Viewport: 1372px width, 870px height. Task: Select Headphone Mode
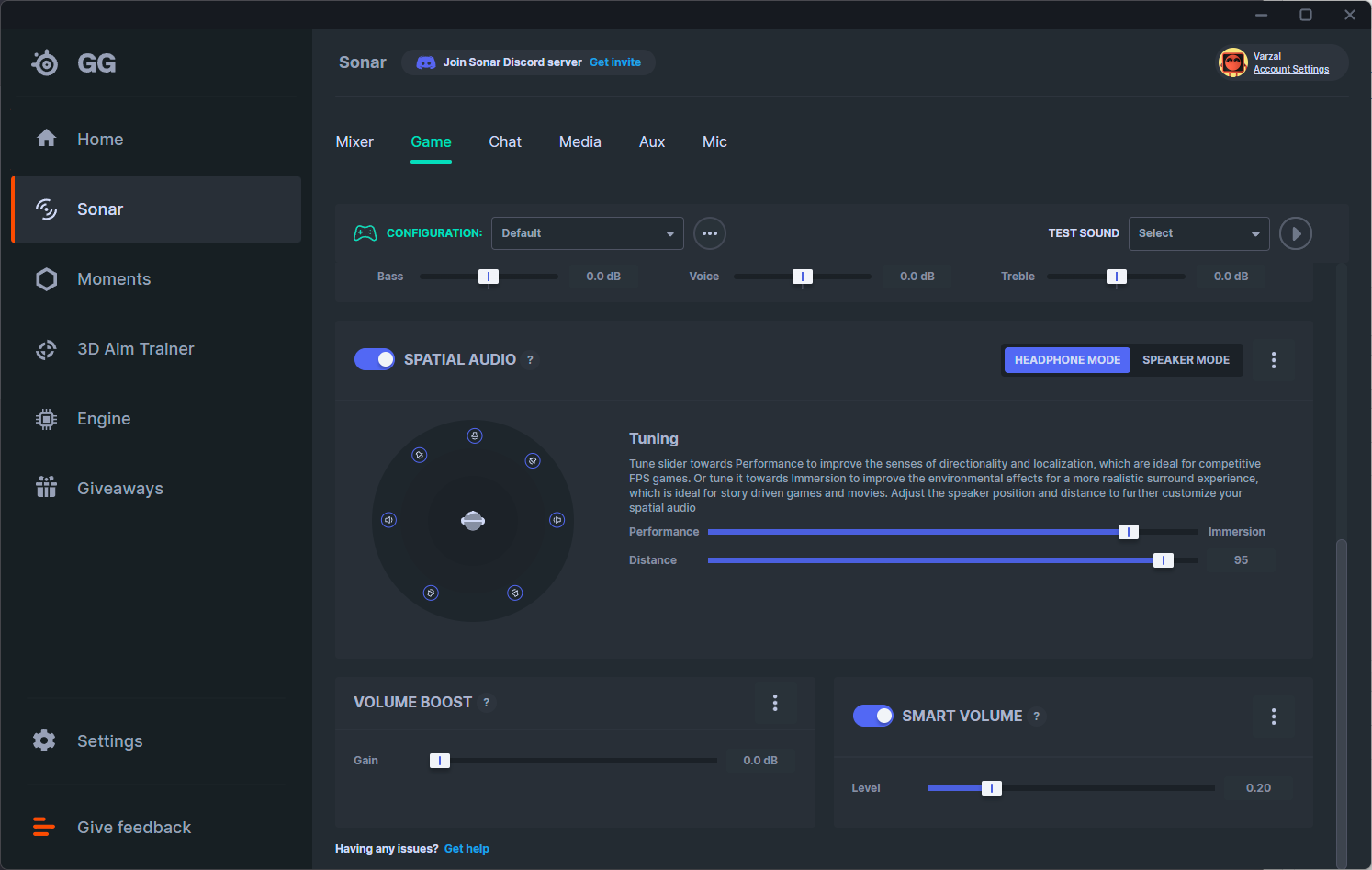point(1067,360)
